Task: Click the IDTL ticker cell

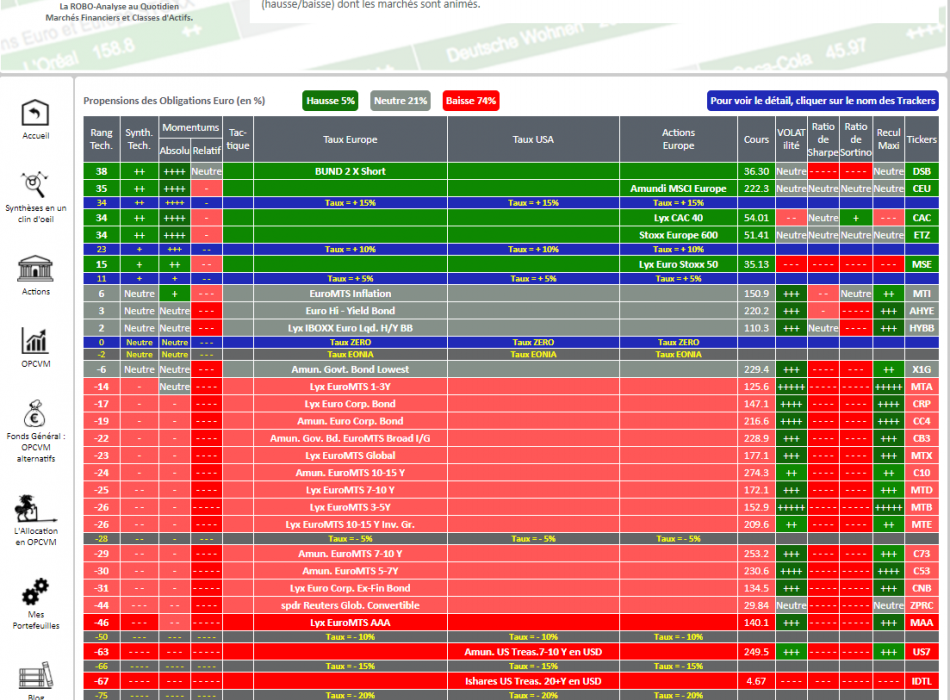Action: [922, 681]
